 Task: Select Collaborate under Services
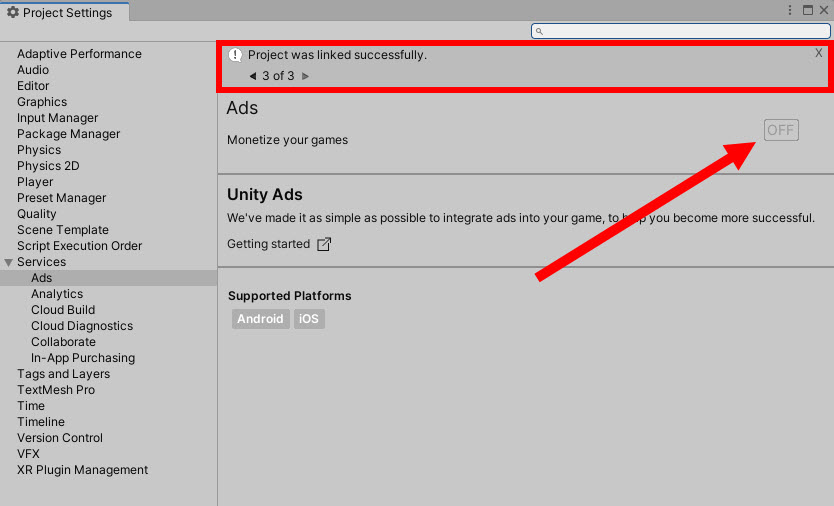[63, 342]
